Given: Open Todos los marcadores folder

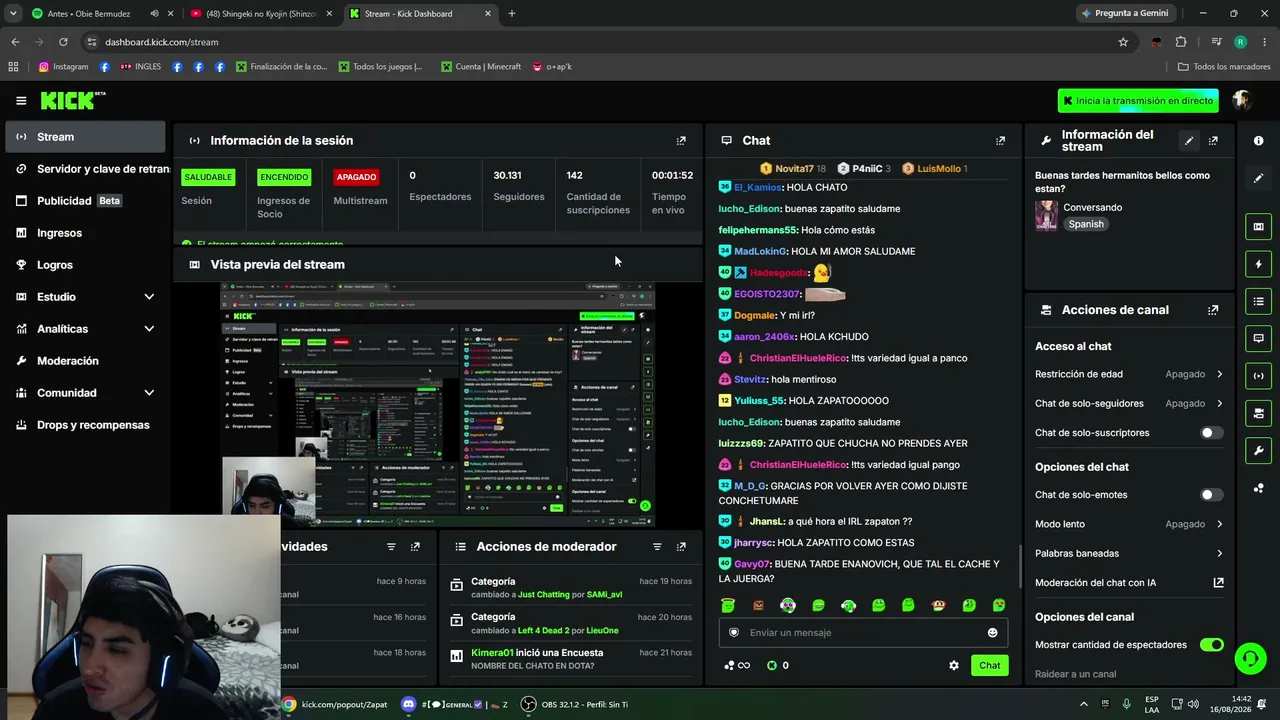Looking at the screenshot, I should 1224,67.
